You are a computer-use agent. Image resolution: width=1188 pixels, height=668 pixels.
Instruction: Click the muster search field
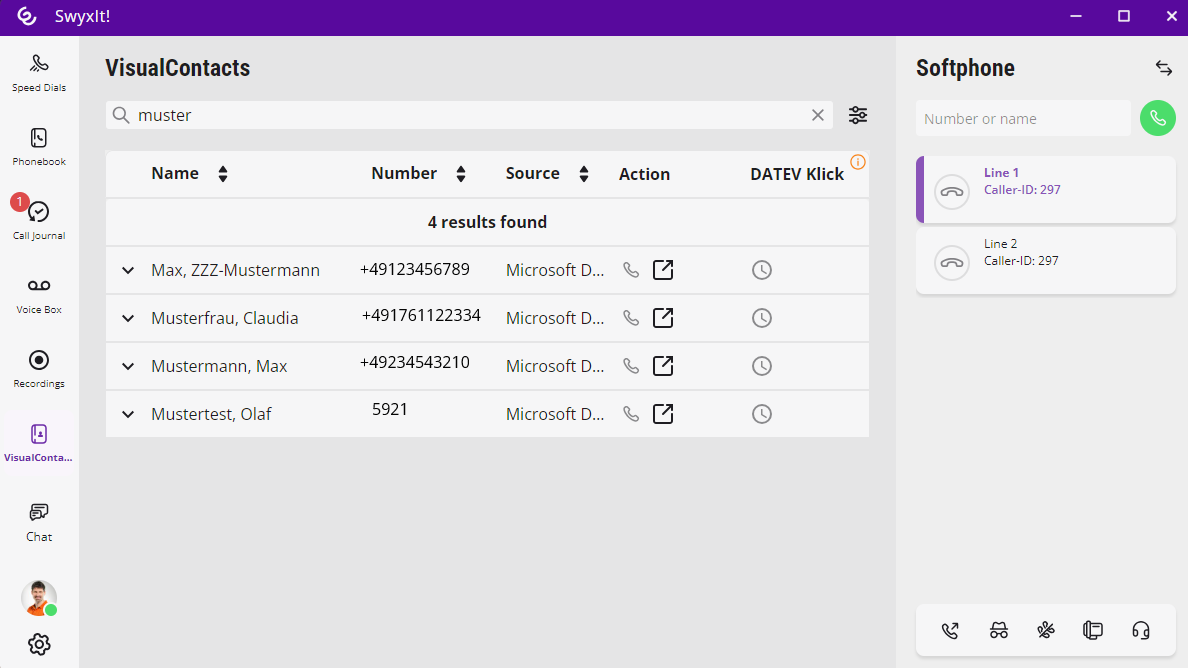click(469, 115)
